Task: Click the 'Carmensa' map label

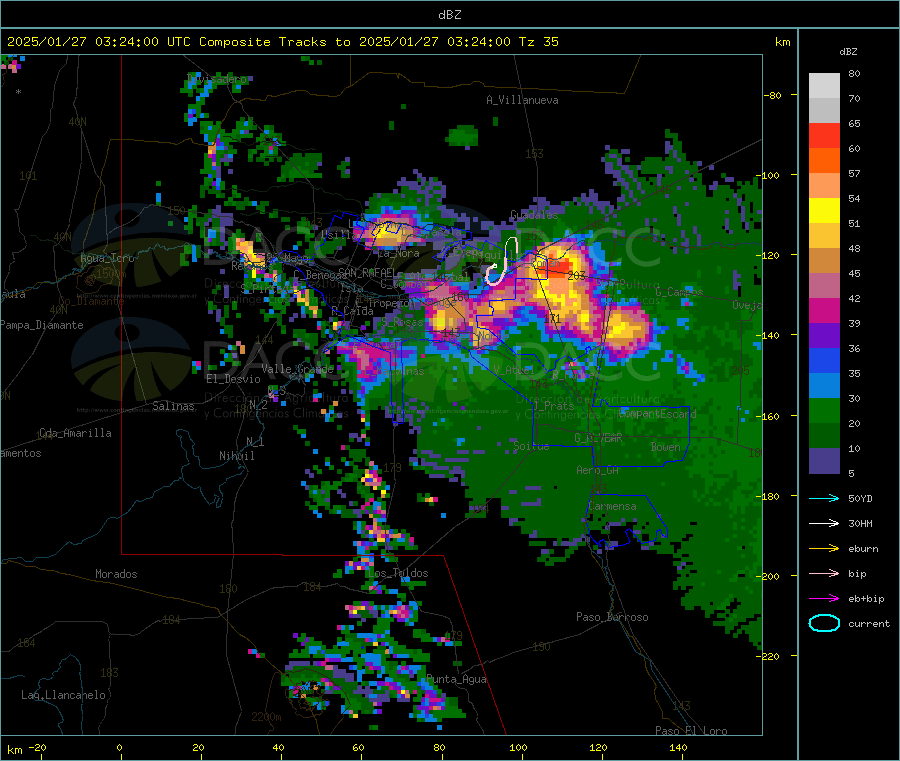Action: click(612, 507)
